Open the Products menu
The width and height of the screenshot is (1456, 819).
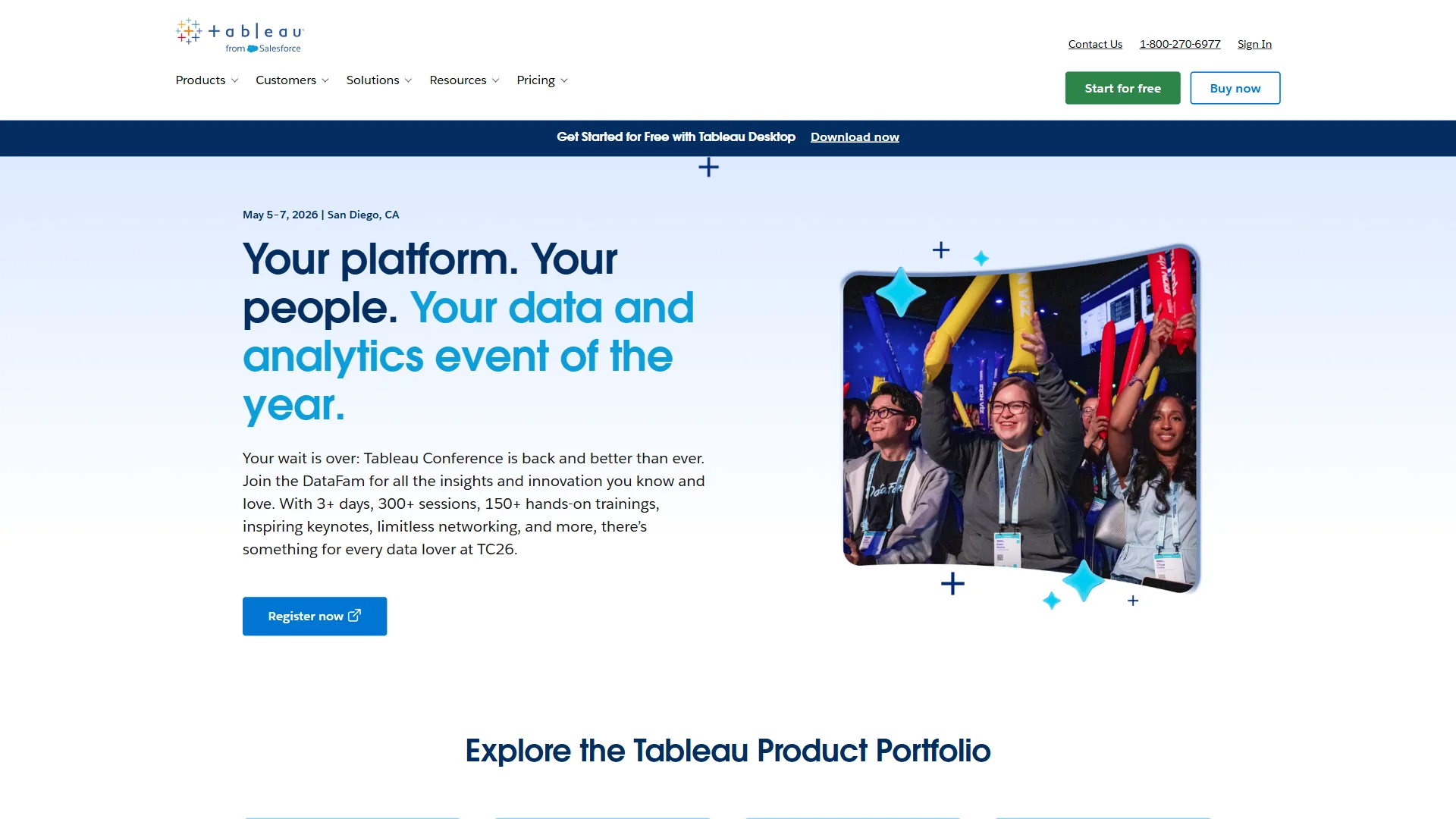pyautogui.click(x=207, y=80)
